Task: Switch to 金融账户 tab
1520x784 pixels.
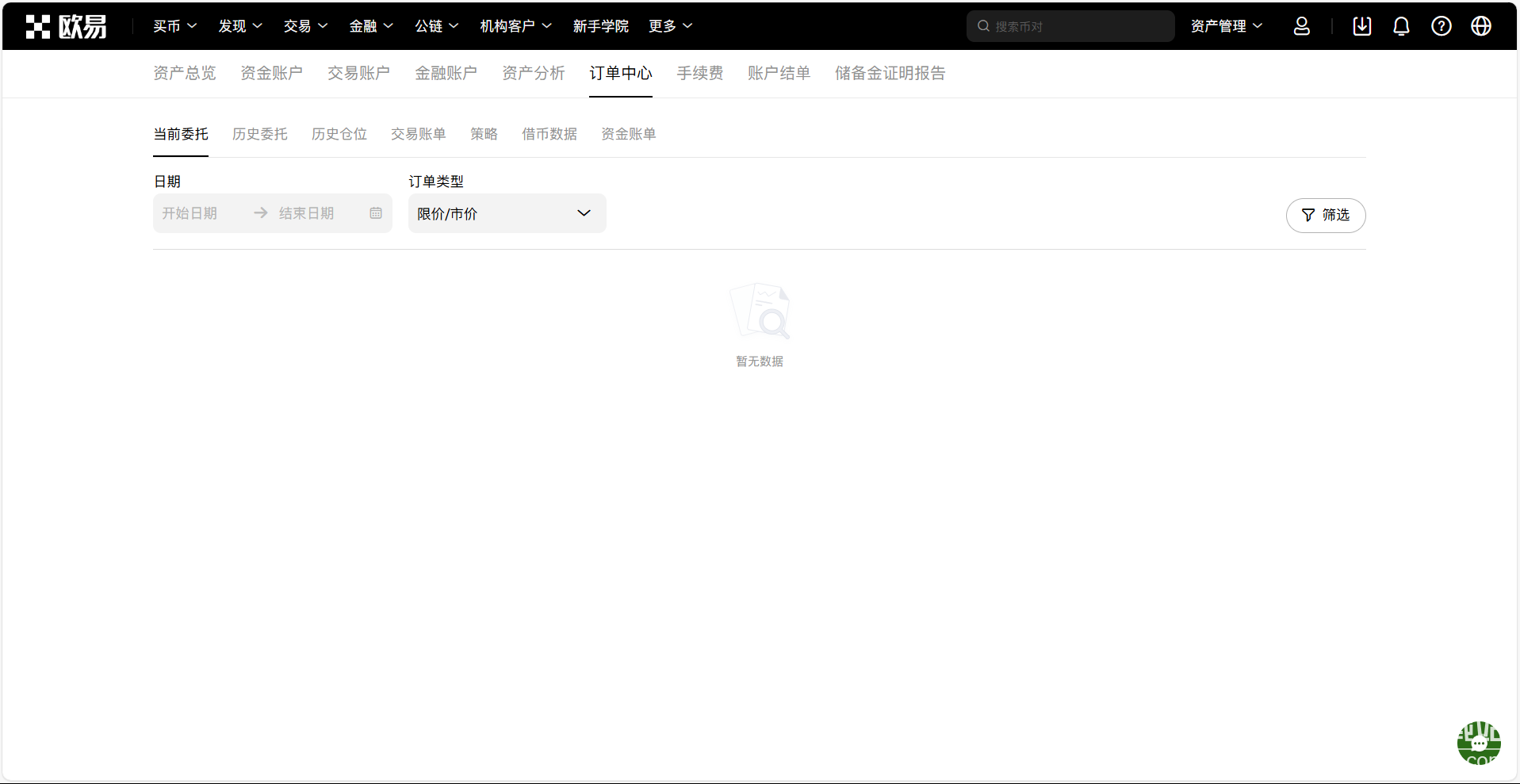Action: 446,73
